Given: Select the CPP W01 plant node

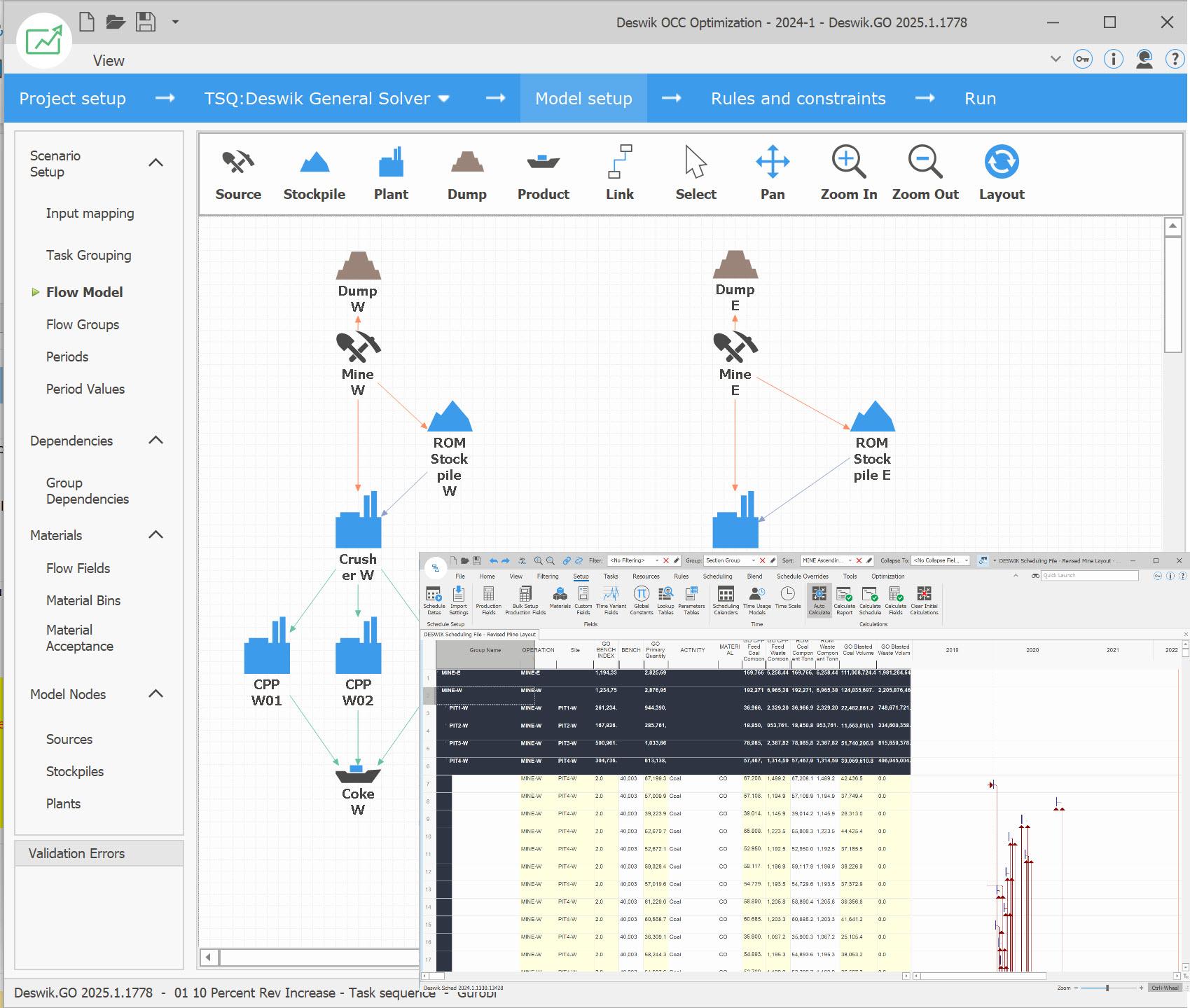Looking at the screenshot, I should pyautogui.click(x=267, y=662).
